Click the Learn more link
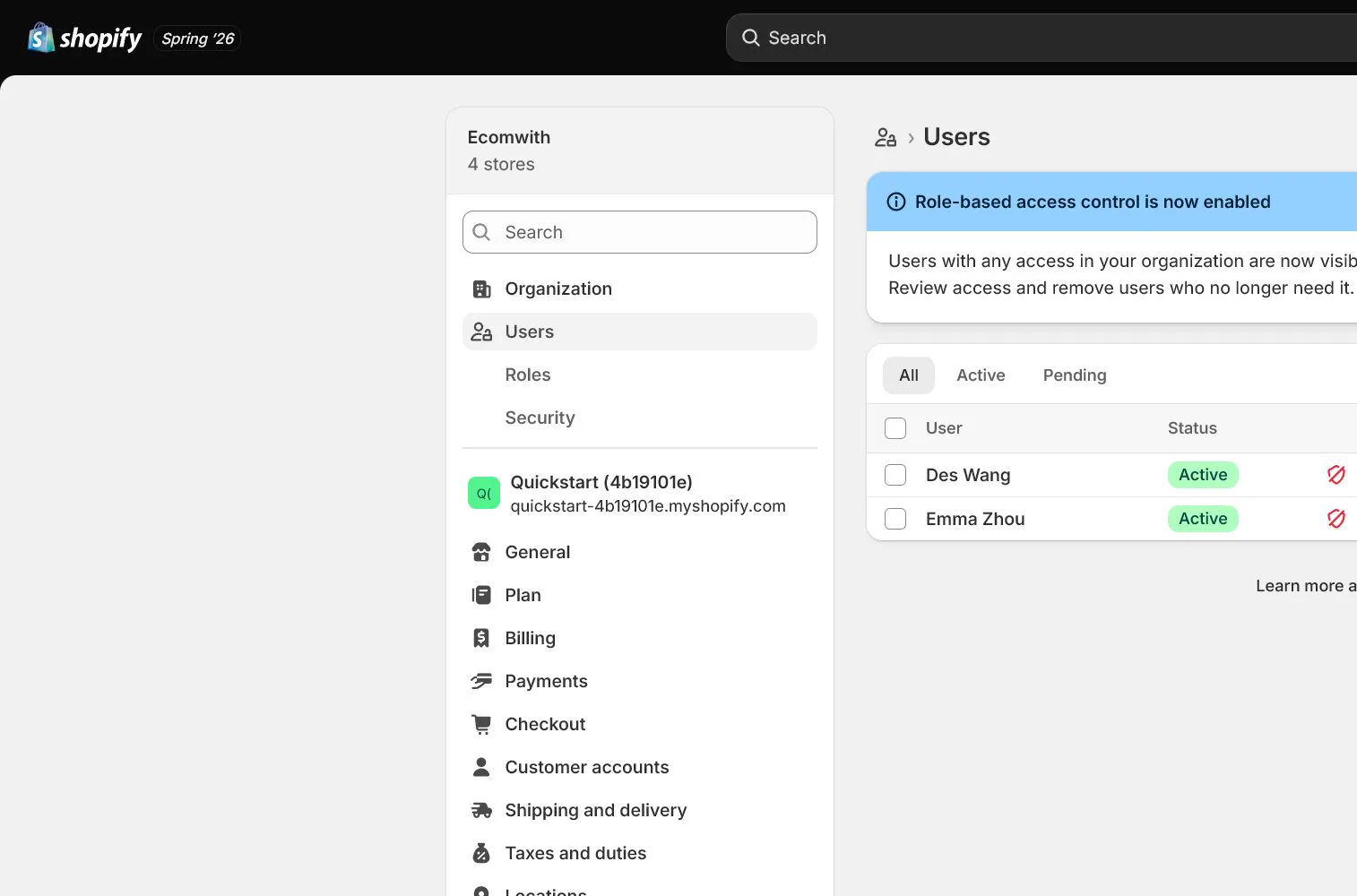This screenshot has width=1357, height=896. tap(1306, 585)
